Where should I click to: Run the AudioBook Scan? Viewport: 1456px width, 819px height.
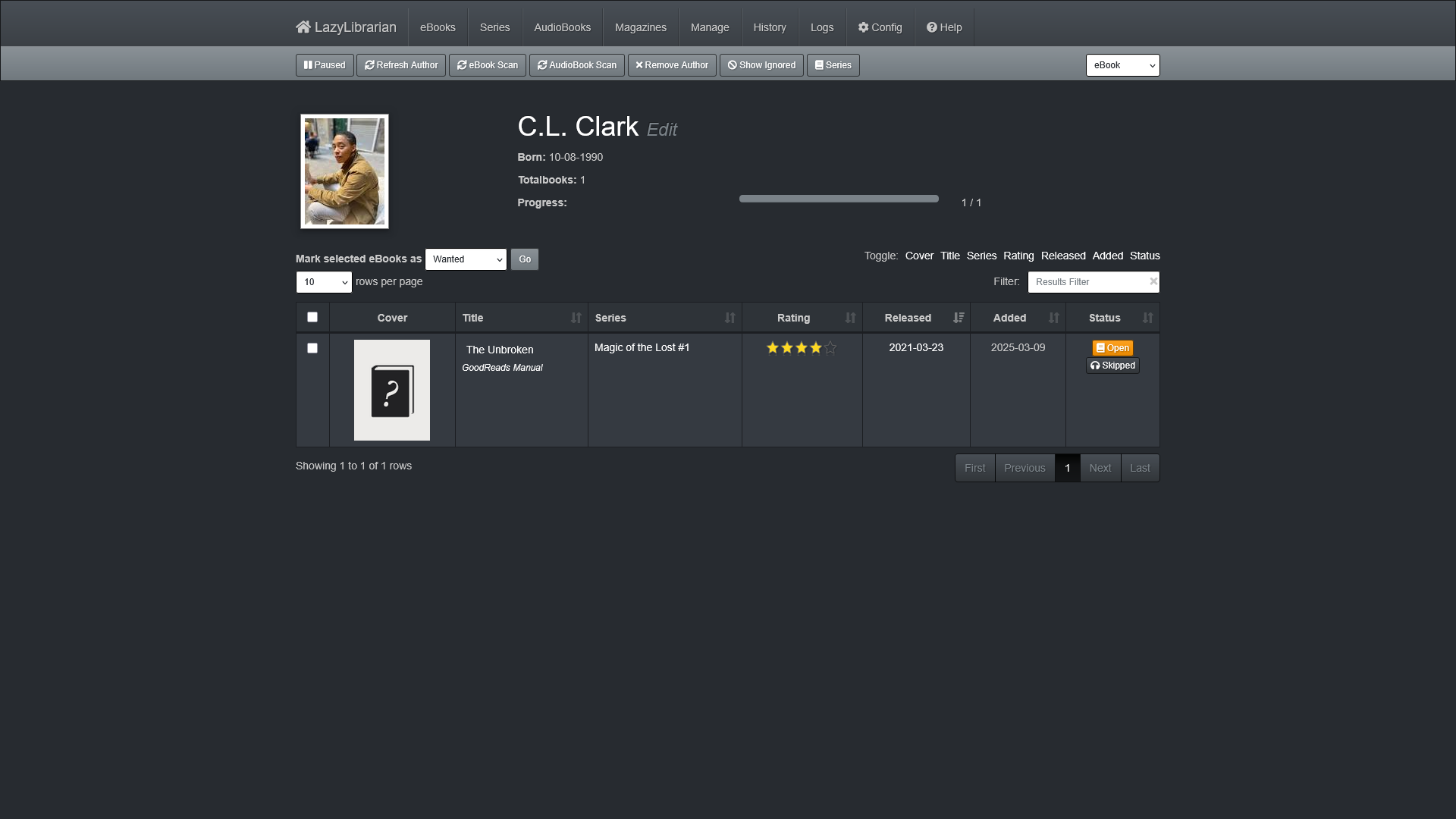tap(577, 65)
